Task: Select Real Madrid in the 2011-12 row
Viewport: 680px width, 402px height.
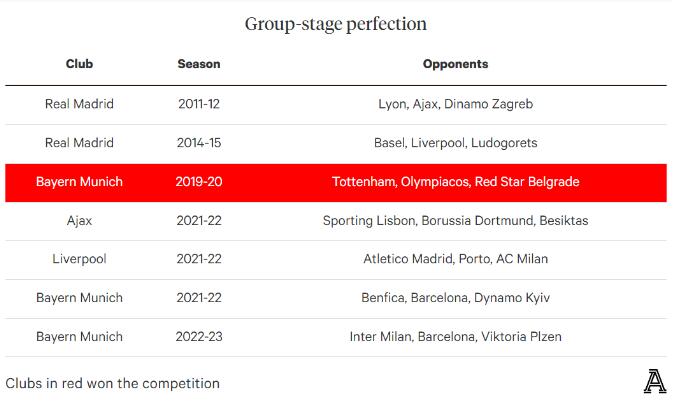Action: [79, 104]
